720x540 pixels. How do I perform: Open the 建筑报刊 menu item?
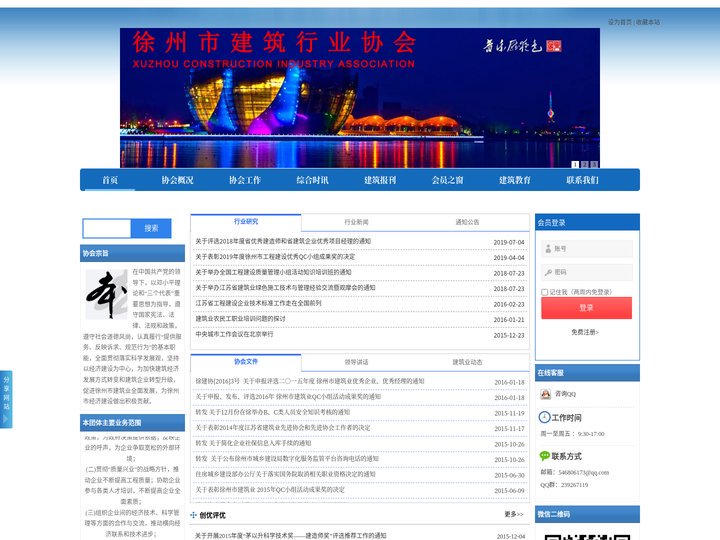pyautogui.click(x=380, y=180)
